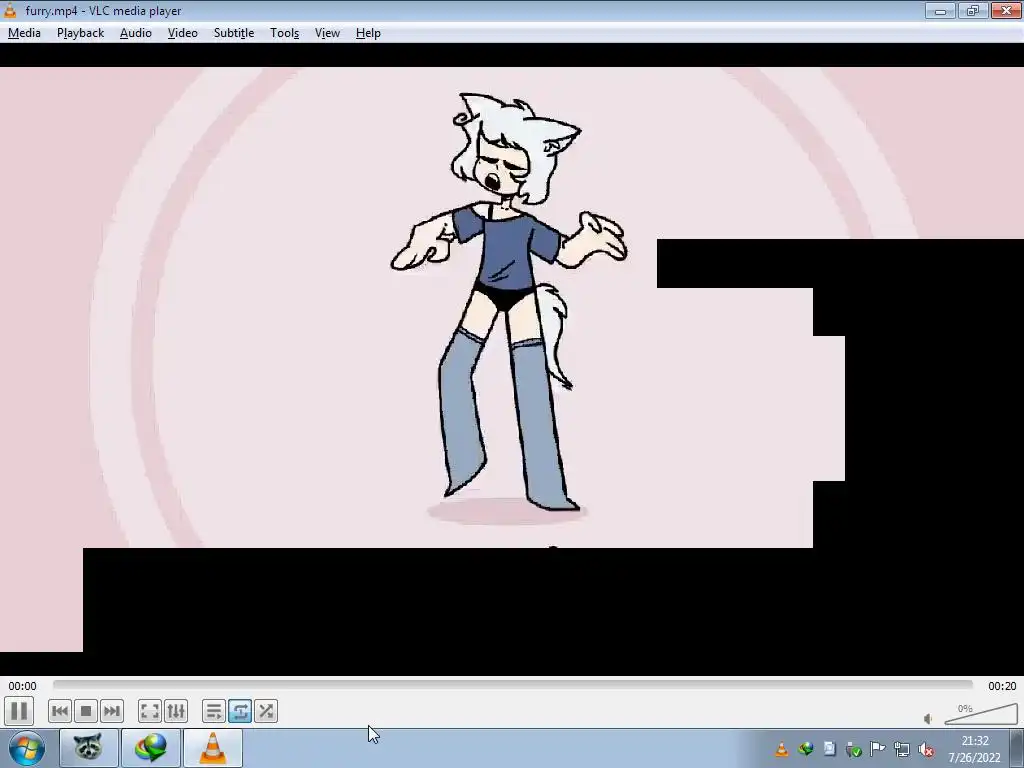1024x768 pixels.
Task: Open the View menu
Action: tap(327, 33)
